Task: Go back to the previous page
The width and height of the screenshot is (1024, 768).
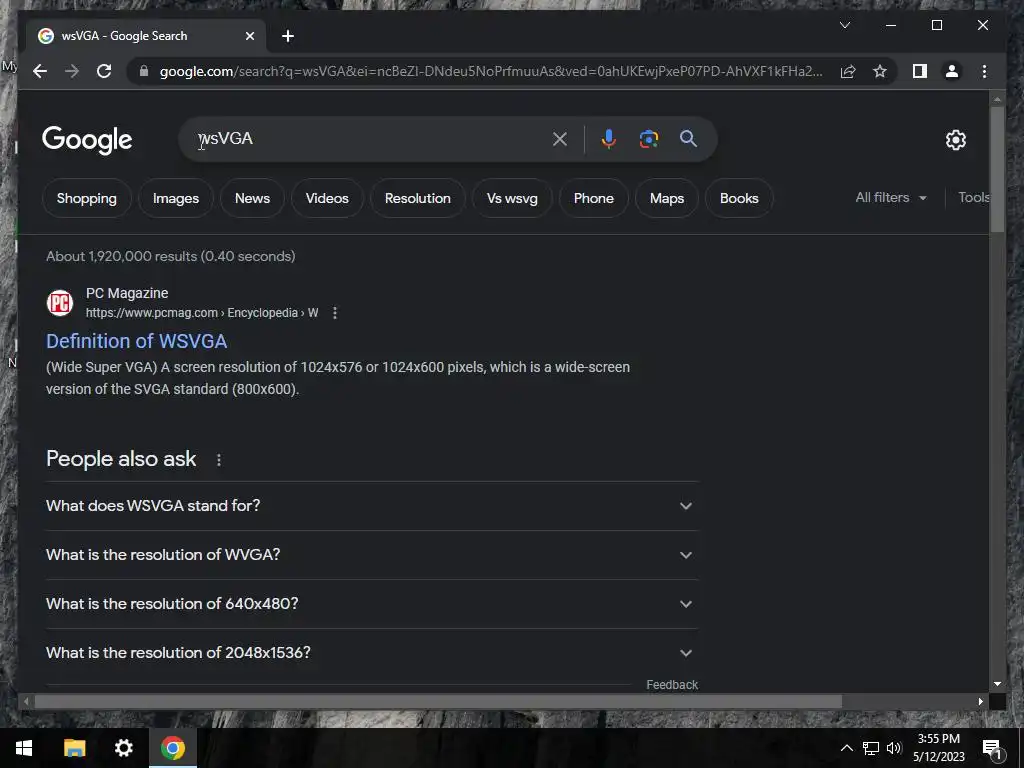Action: coord(40,71)
